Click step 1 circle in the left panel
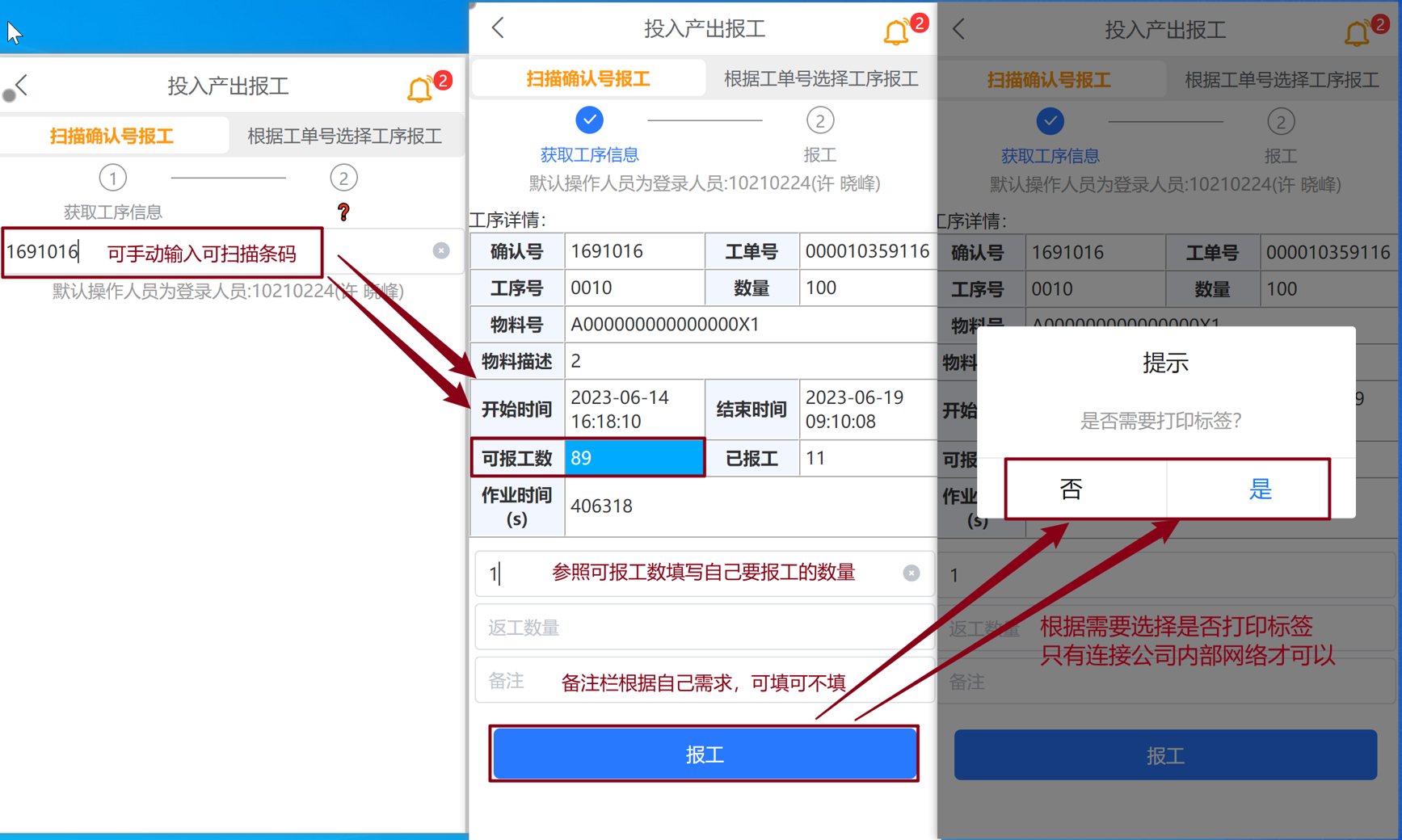This screenshot has width=1402, height=840. coord(112,178)
